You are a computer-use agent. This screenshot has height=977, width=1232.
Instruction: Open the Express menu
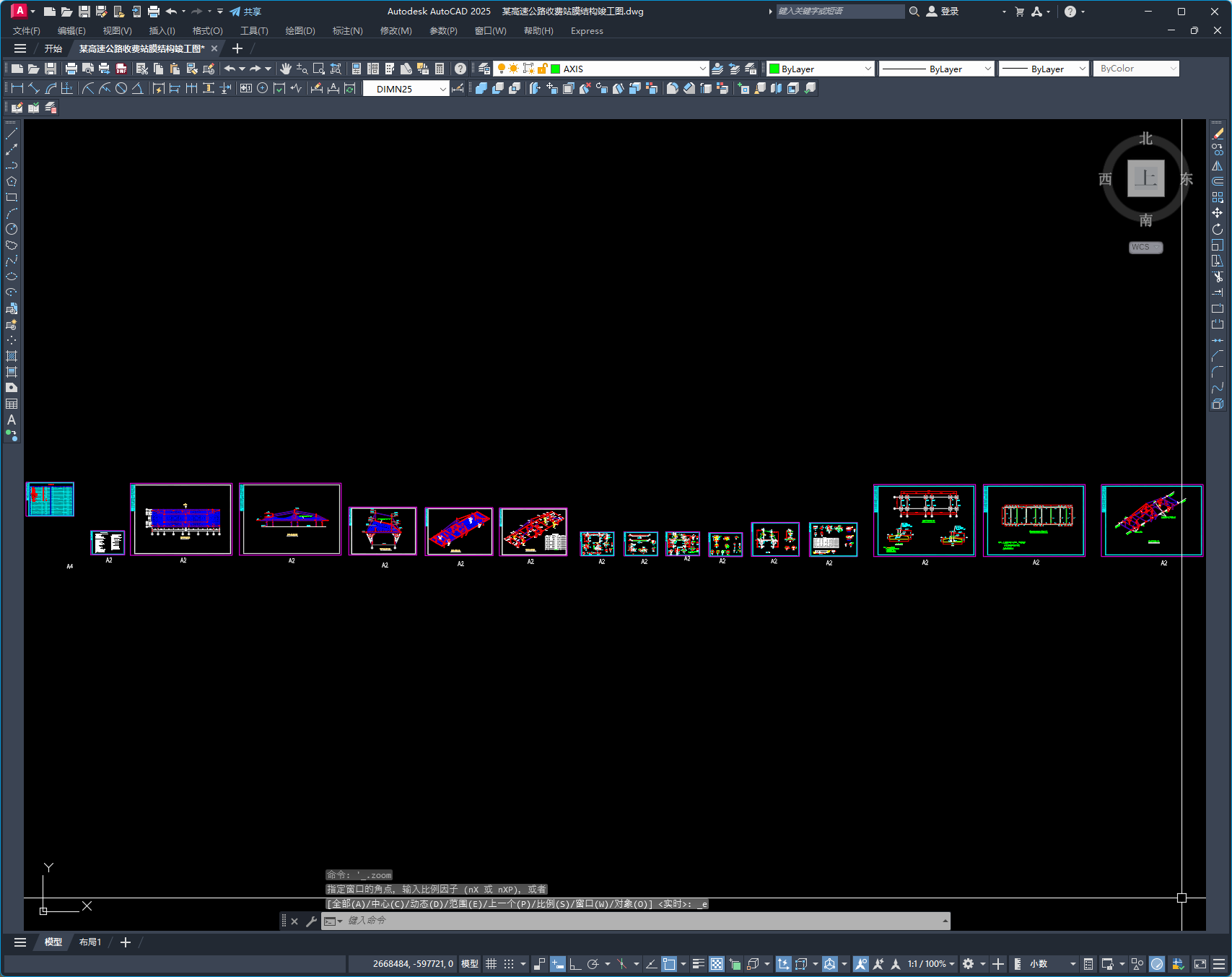coord(587,31)
